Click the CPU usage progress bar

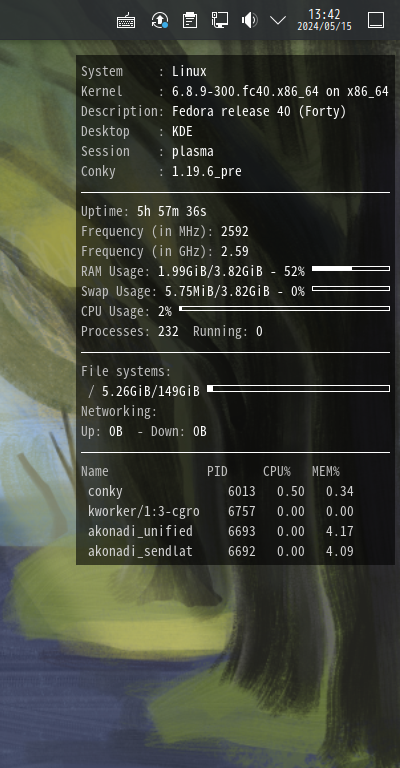[284, 309]
